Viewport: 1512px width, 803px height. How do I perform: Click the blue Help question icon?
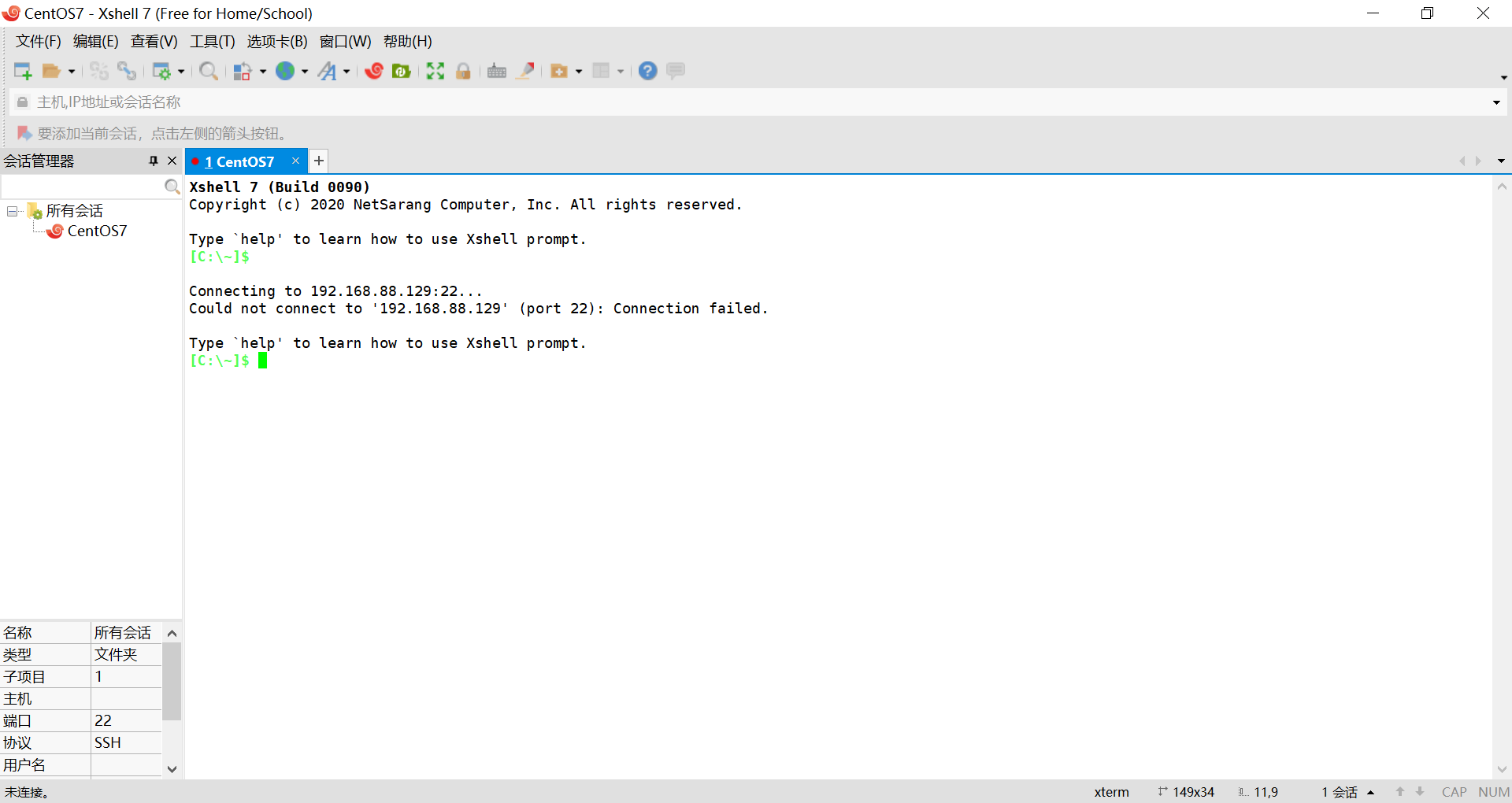click(647, 71)
